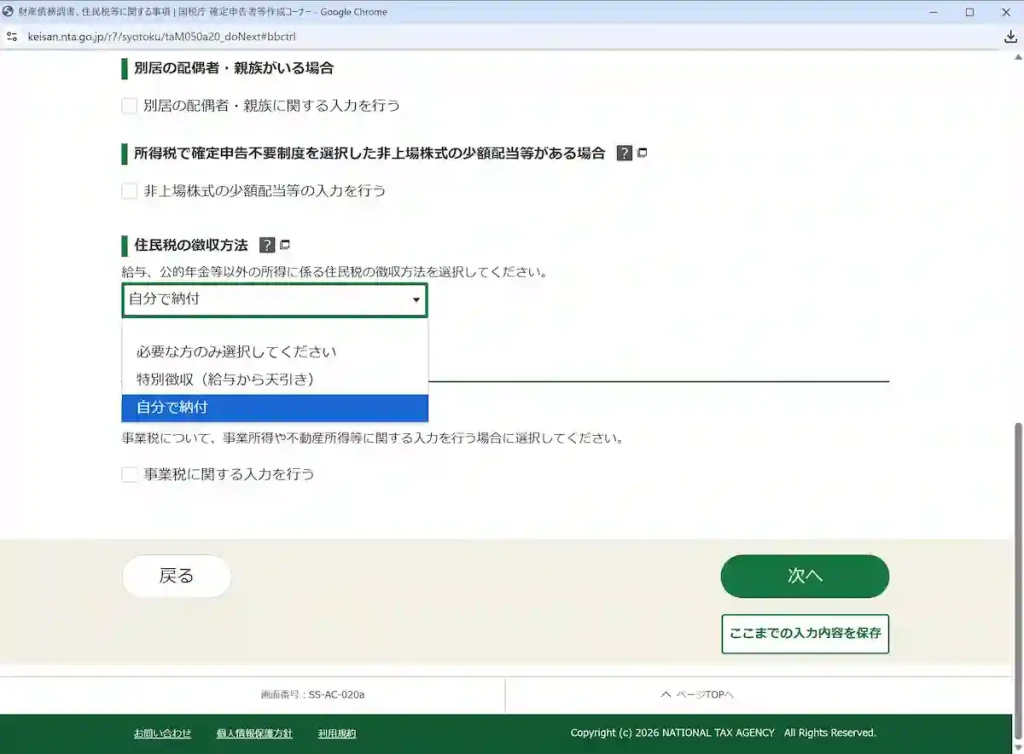
Task: Click ここまでの入力内容を保存
Action: (804, 633)
